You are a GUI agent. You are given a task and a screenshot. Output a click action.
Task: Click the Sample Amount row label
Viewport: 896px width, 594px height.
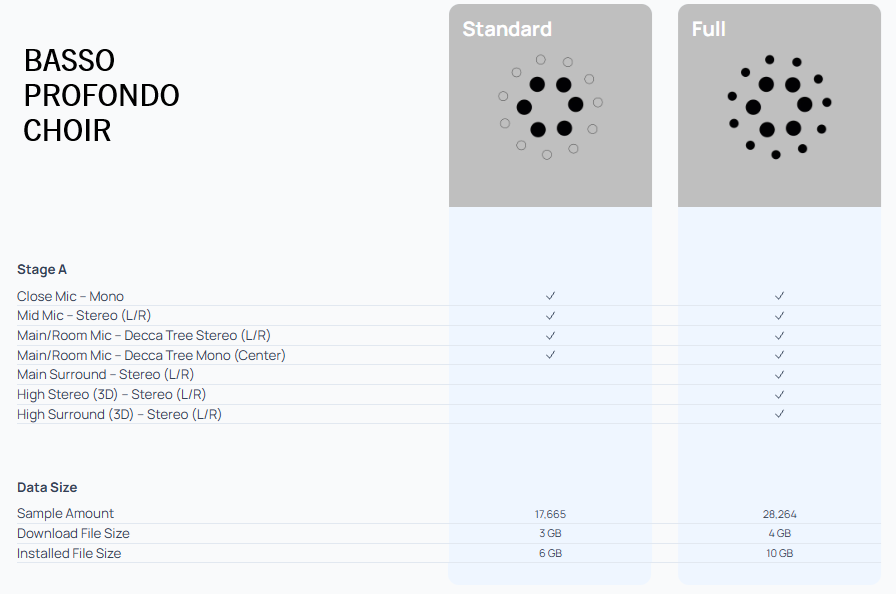click(x=65, y=513)
